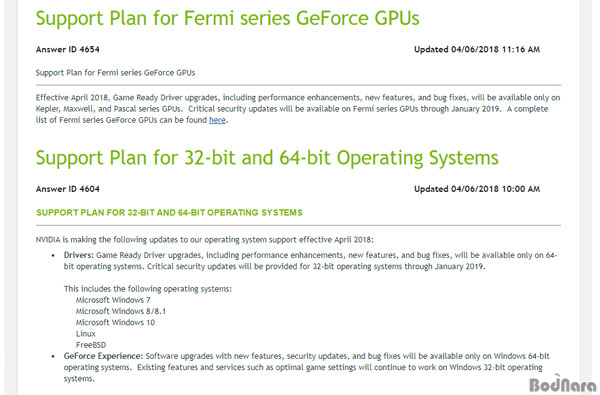Image resolution: width=600 pixels, height=395 pixels.
Task: Click the 'Microsoft Windows 7' list entry
Action: coord(113,300)
